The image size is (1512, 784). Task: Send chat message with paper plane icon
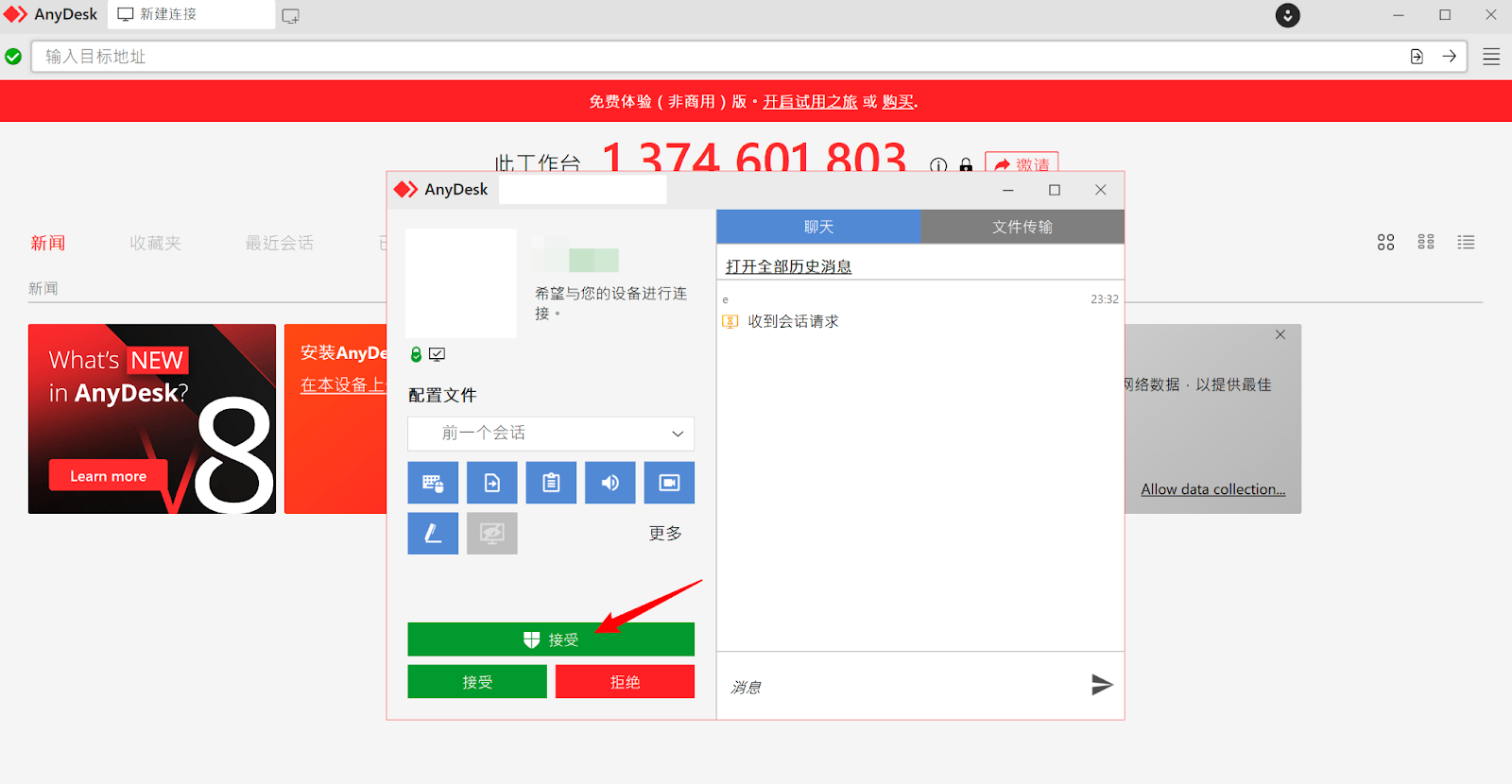1102,685
